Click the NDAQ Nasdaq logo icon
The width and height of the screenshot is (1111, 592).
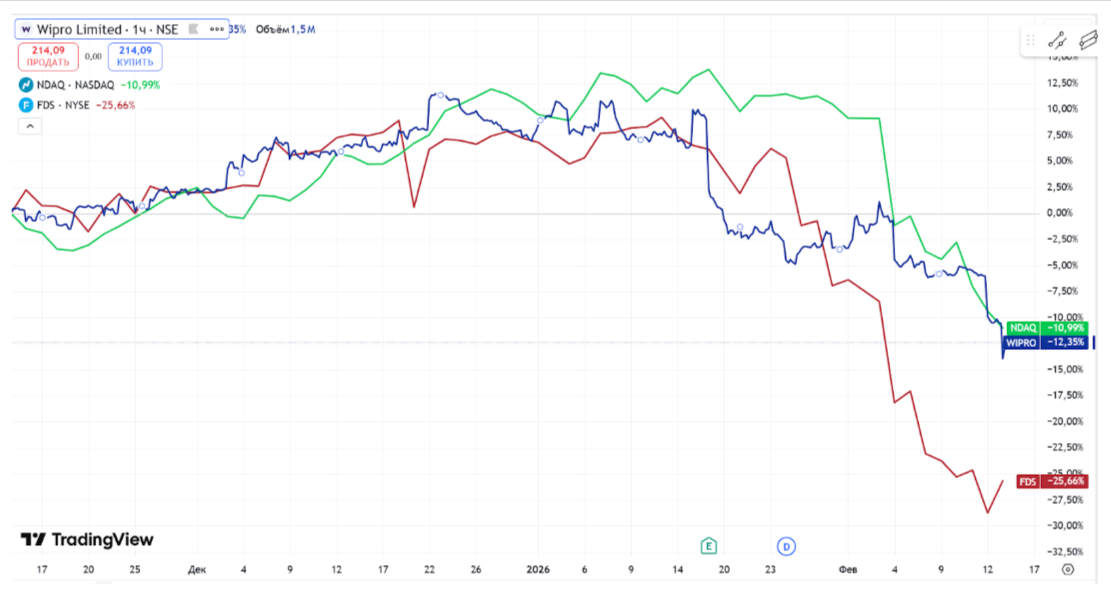(x=24, y=85)
